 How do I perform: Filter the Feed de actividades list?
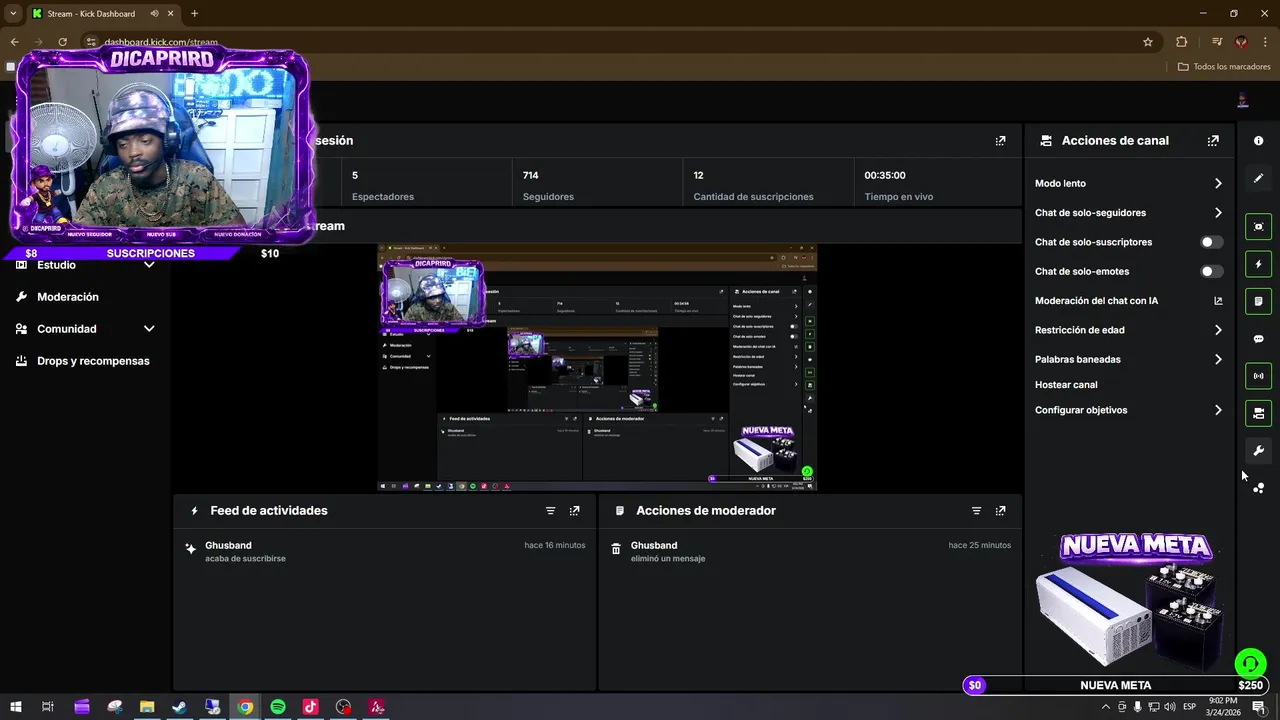[550, 511]
